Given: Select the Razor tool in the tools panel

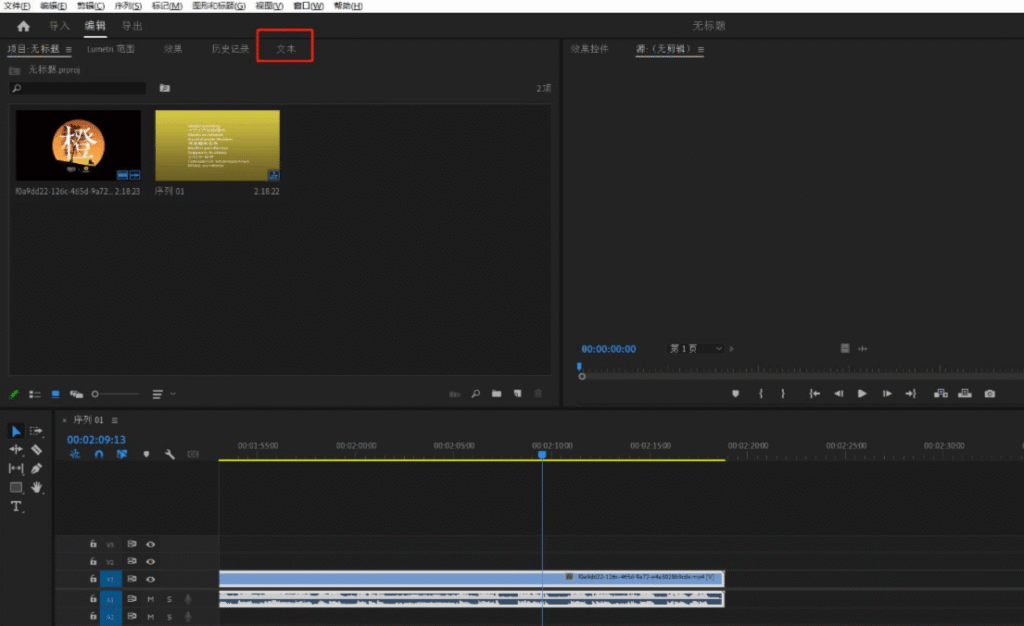Looking at the screenshot, I should pos(36,450).
